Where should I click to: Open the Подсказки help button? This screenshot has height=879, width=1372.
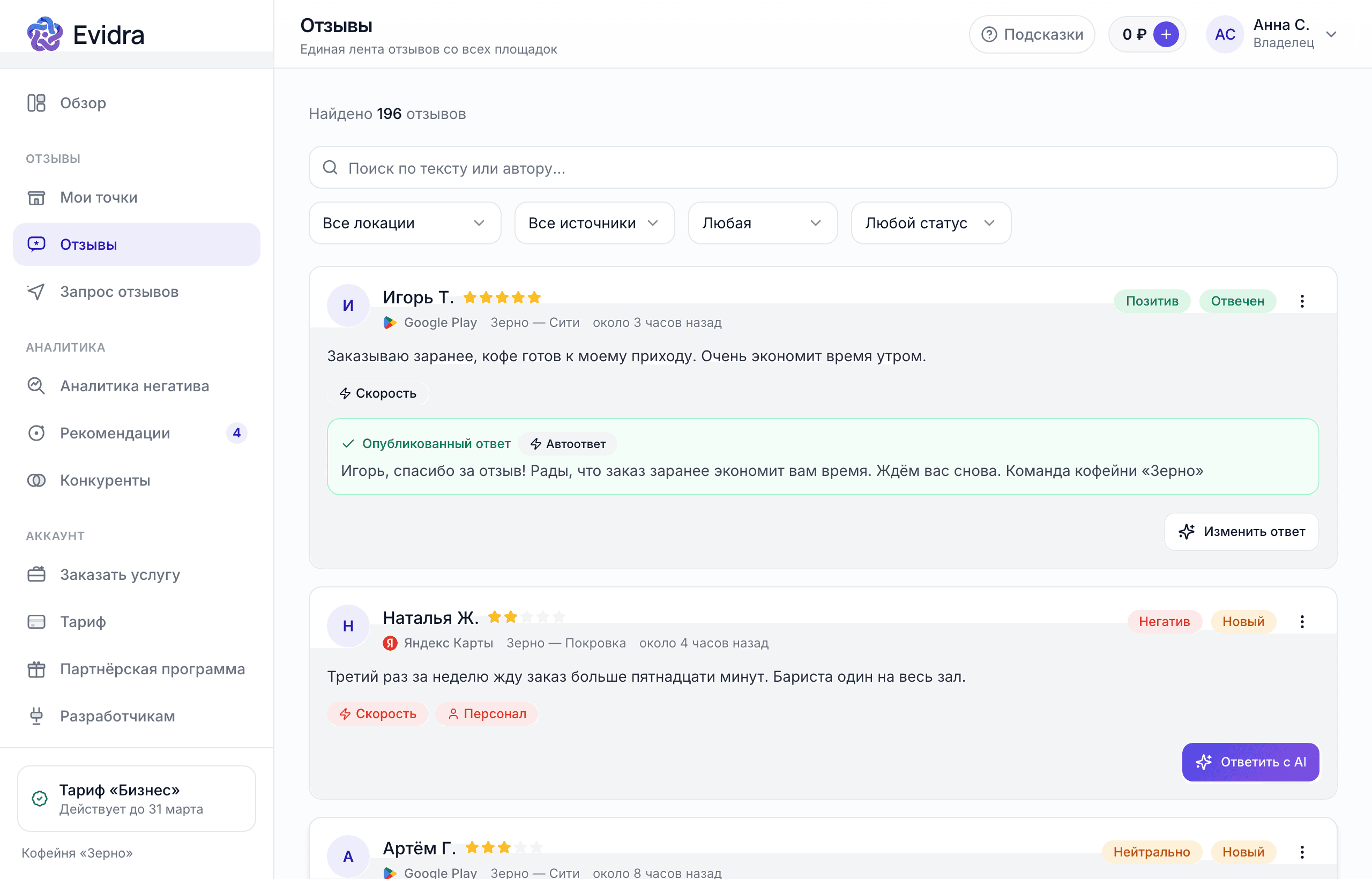tap(1032, 34)
